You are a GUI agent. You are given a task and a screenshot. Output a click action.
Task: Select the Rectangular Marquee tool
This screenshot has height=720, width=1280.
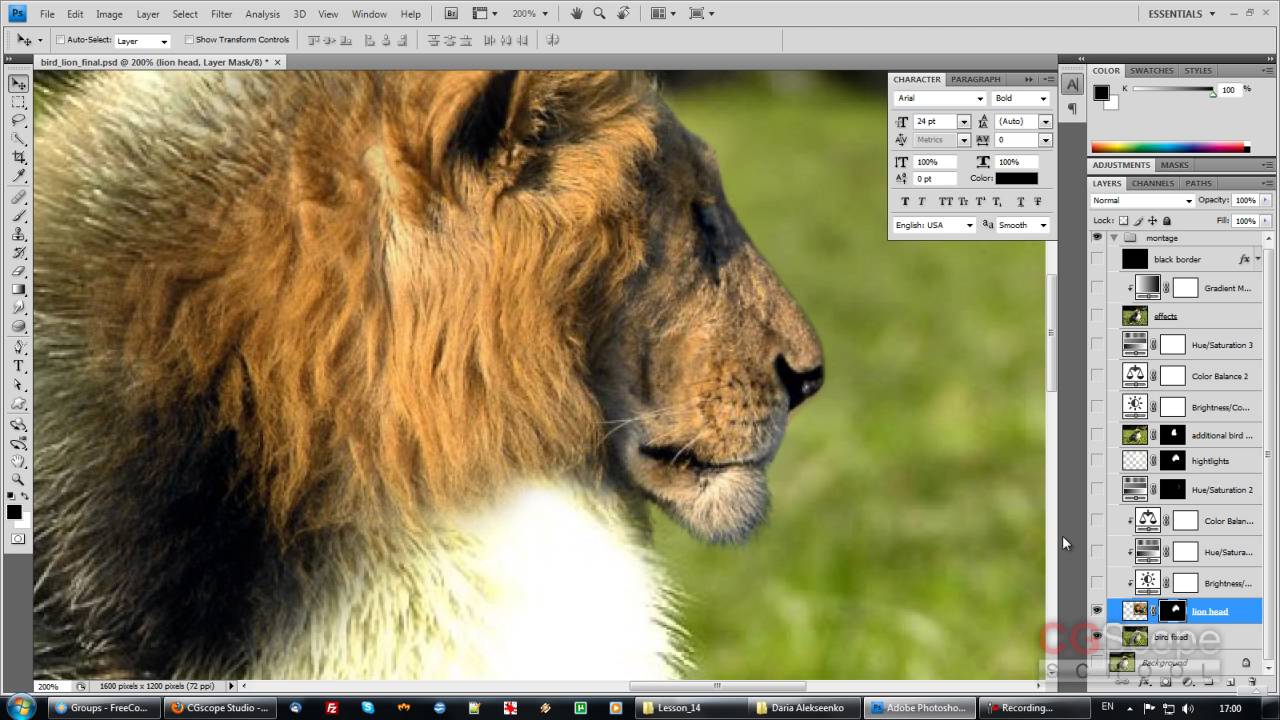tap(19, 102)
